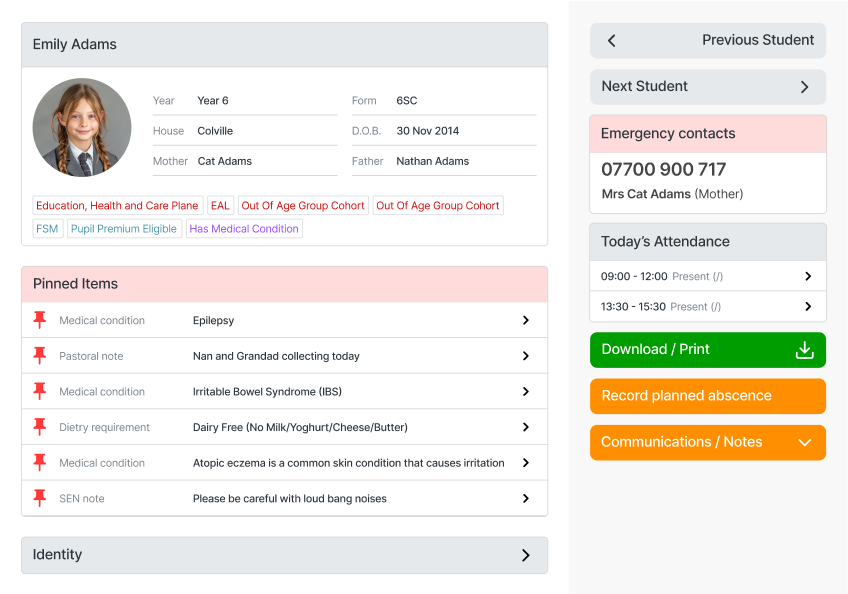Click the left chevron for Previous Student
Viewport: 848px width, 594px height.
pyautogui.click(x=612, y=41)
